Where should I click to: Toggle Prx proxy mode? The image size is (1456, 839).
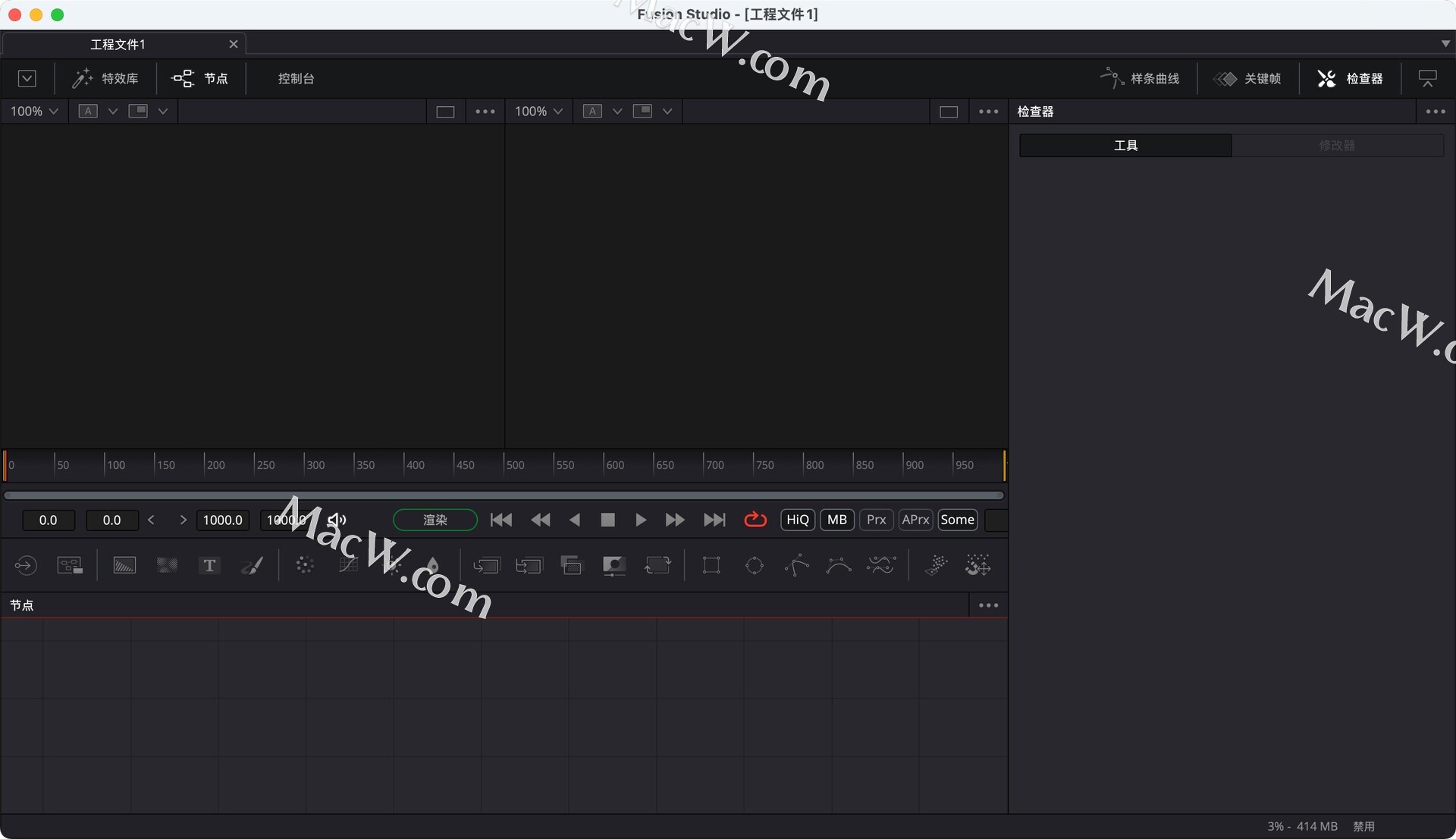tap(877, 520)
